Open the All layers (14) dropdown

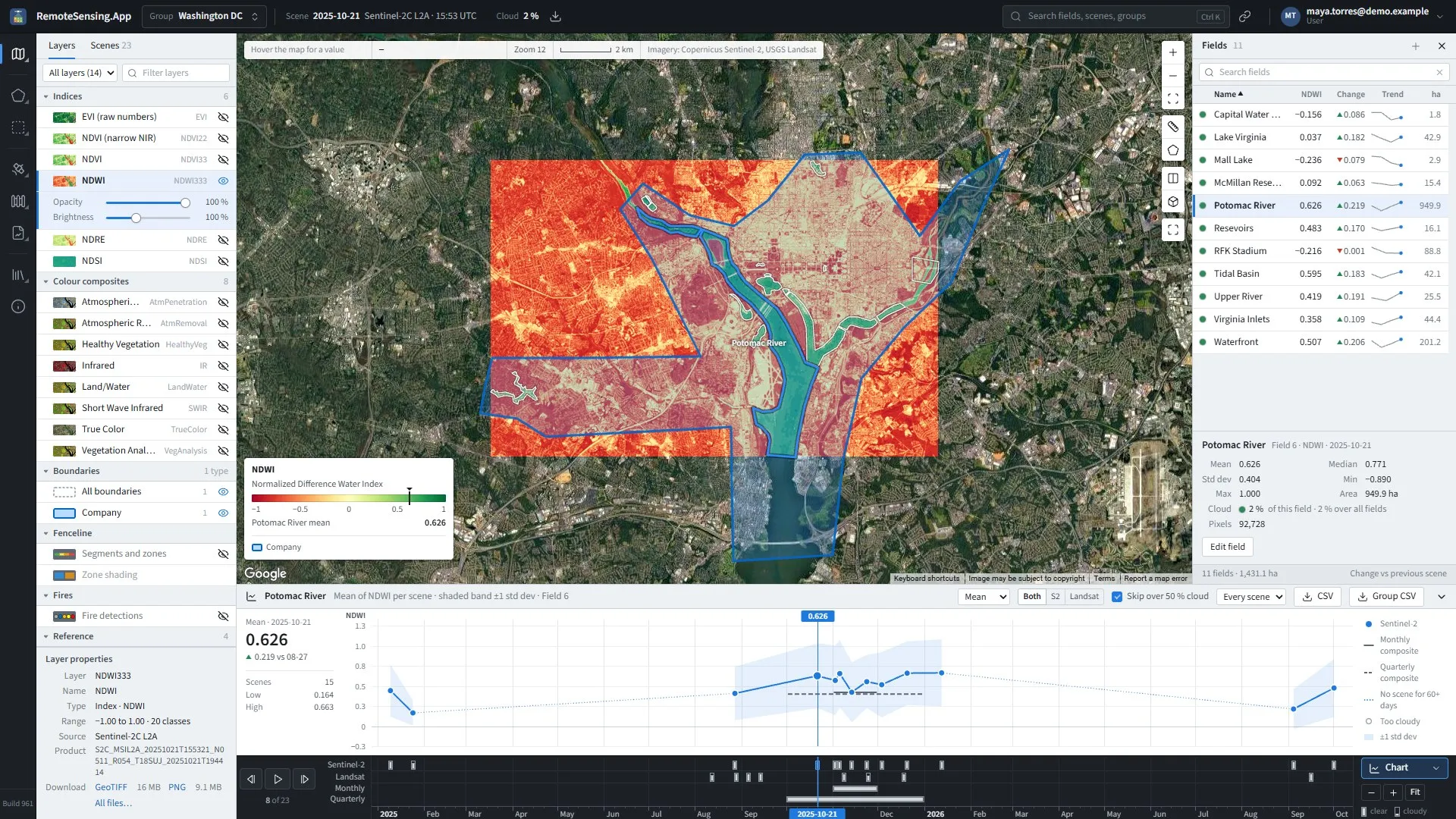coord(80,73)
